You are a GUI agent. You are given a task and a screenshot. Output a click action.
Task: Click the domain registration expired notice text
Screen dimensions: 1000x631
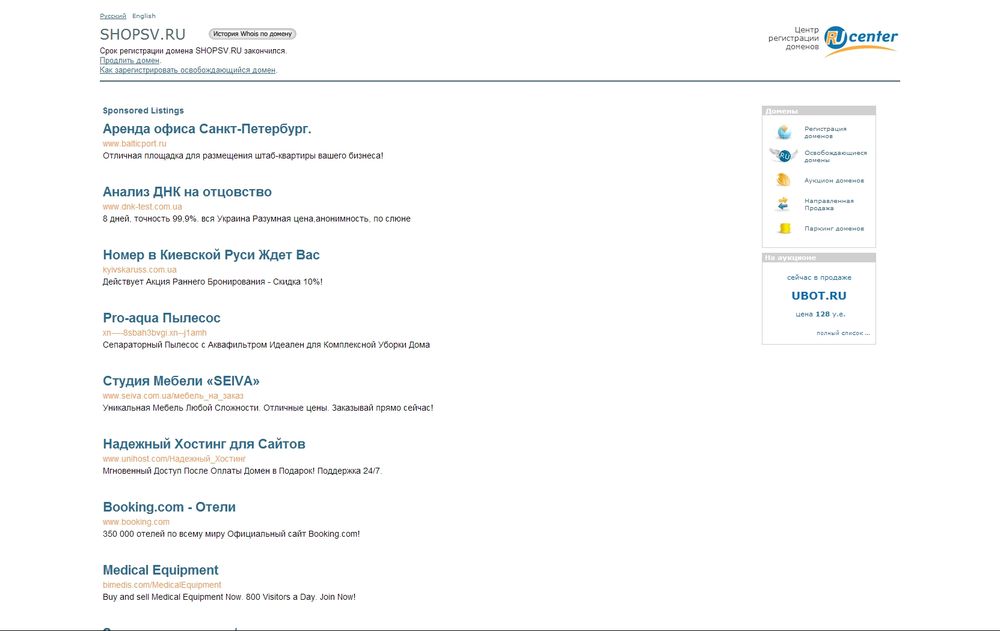tap(193, 51)
